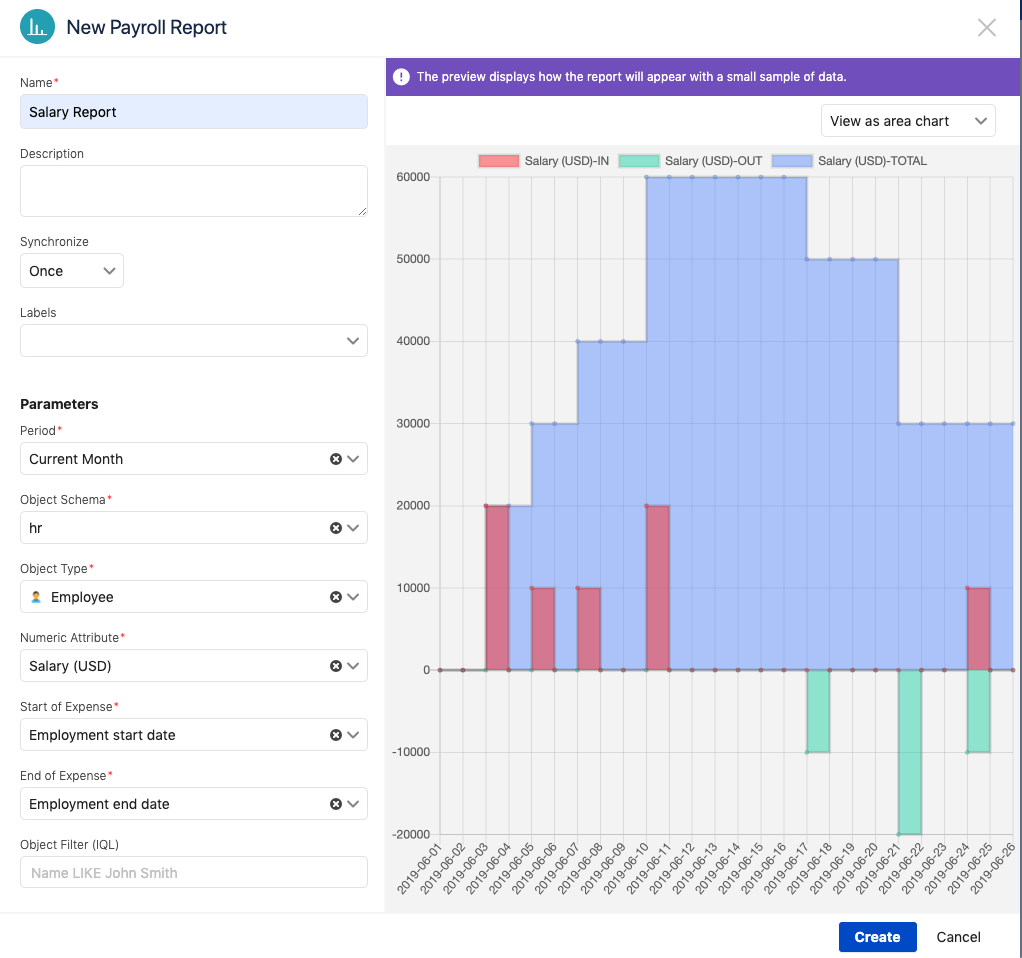The image size is (1022, 958).
Task: Clear the Start of Expense selection
Action: pyautogui.click(x=334, y=734)
